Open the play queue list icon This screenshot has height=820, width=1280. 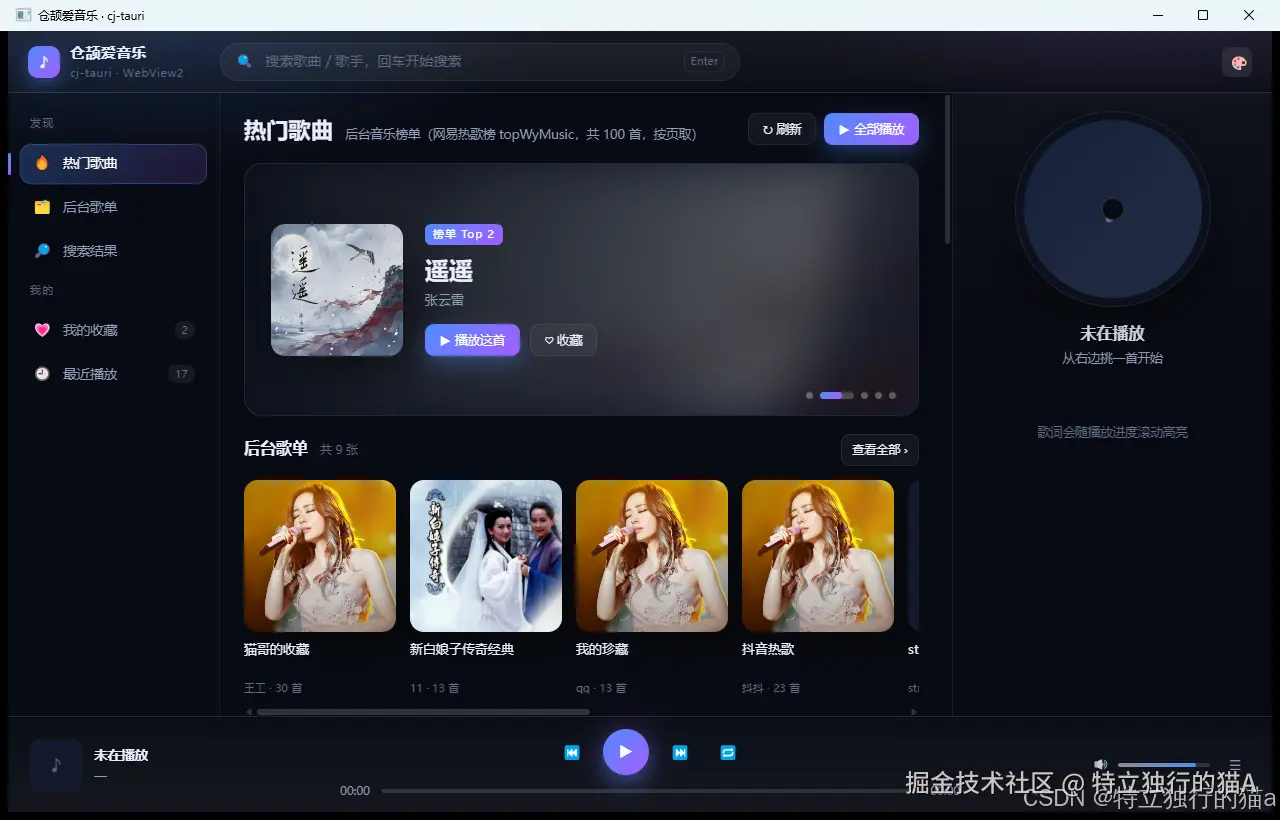pos(1235,765)
